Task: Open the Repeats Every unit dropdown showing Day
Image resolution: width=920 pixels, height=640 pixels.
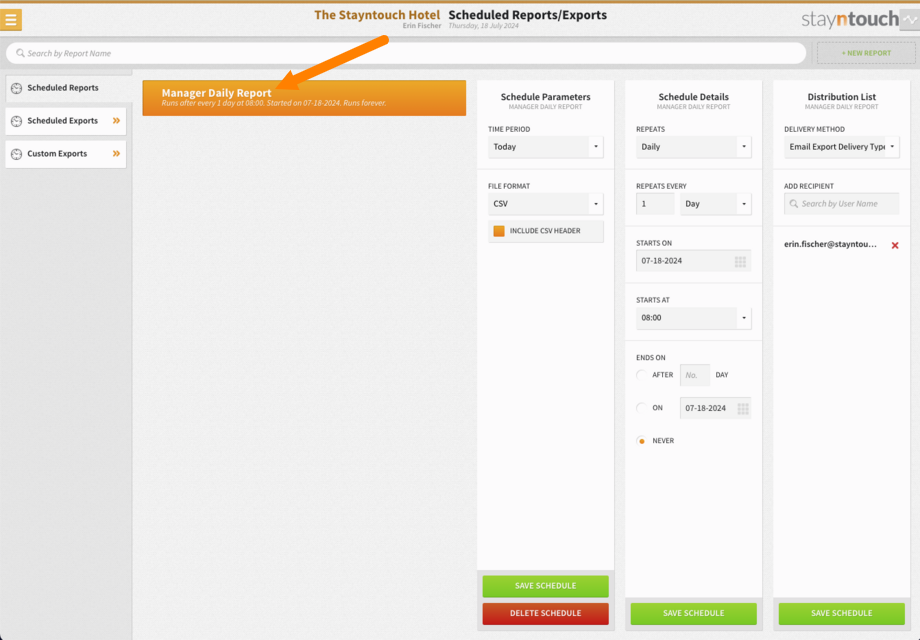Action: (715, 204)
